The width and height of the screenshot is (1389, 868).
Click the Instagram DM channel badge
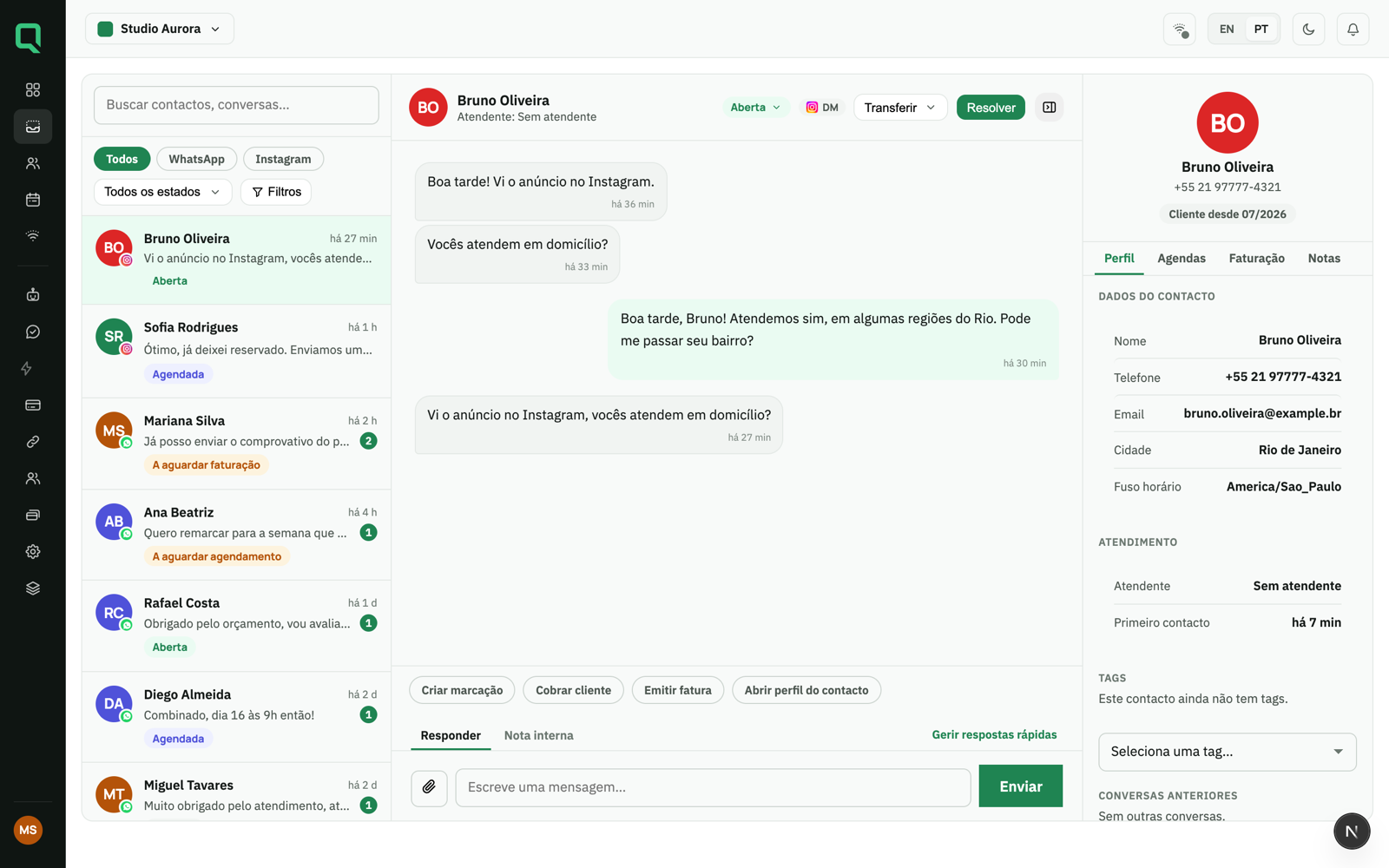[x=822, y=108]
